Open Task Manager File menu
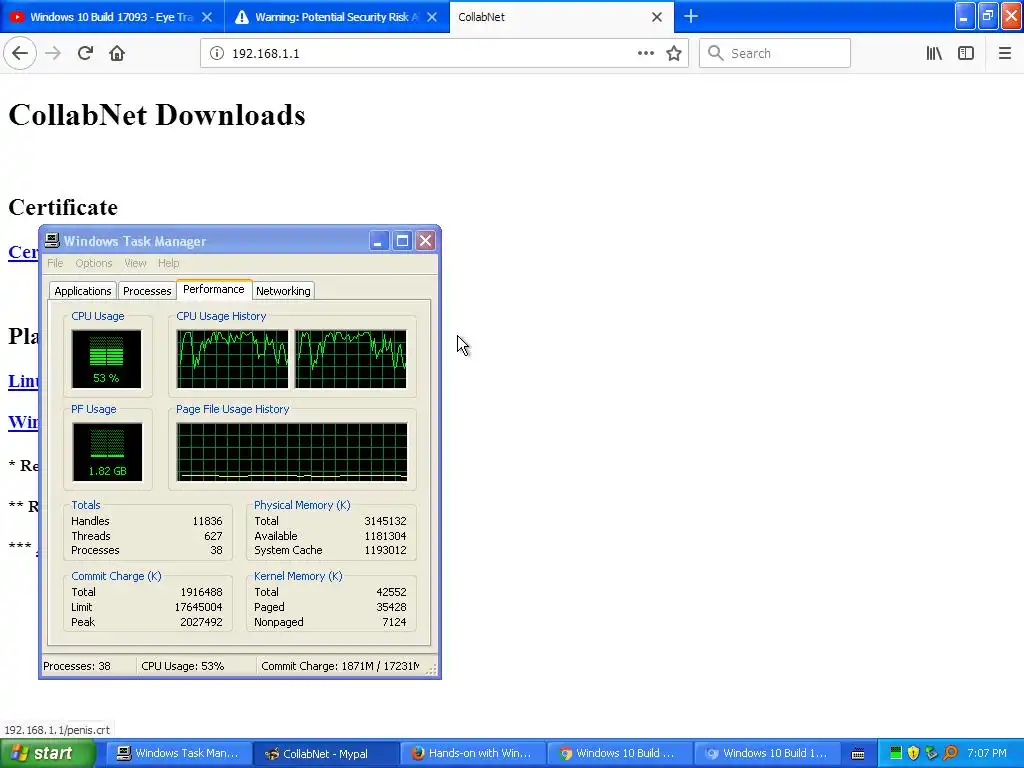Viewport: 1024px width, 768px height. 56,263
